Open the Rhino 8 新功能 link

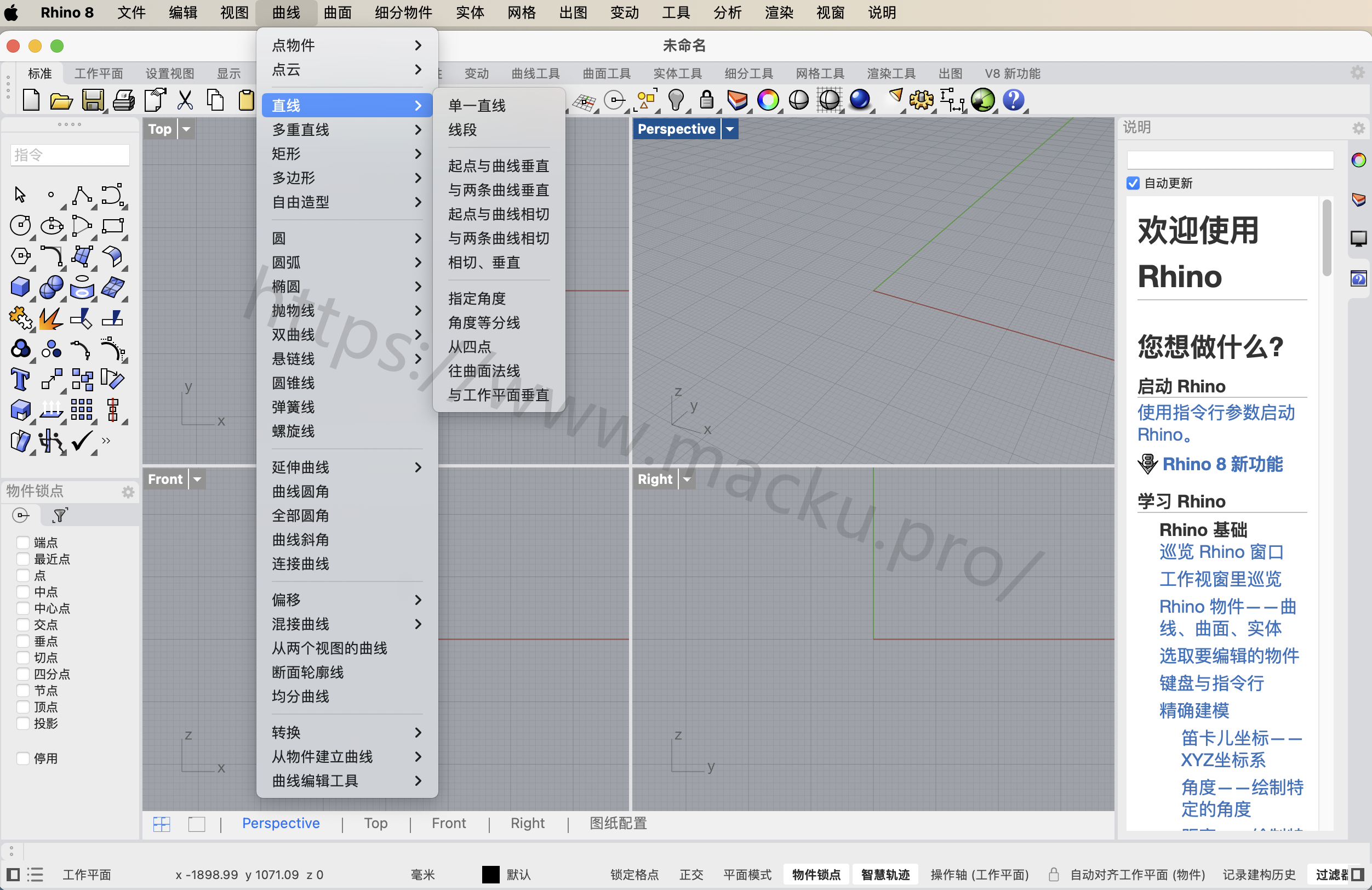pos(1222,464)
